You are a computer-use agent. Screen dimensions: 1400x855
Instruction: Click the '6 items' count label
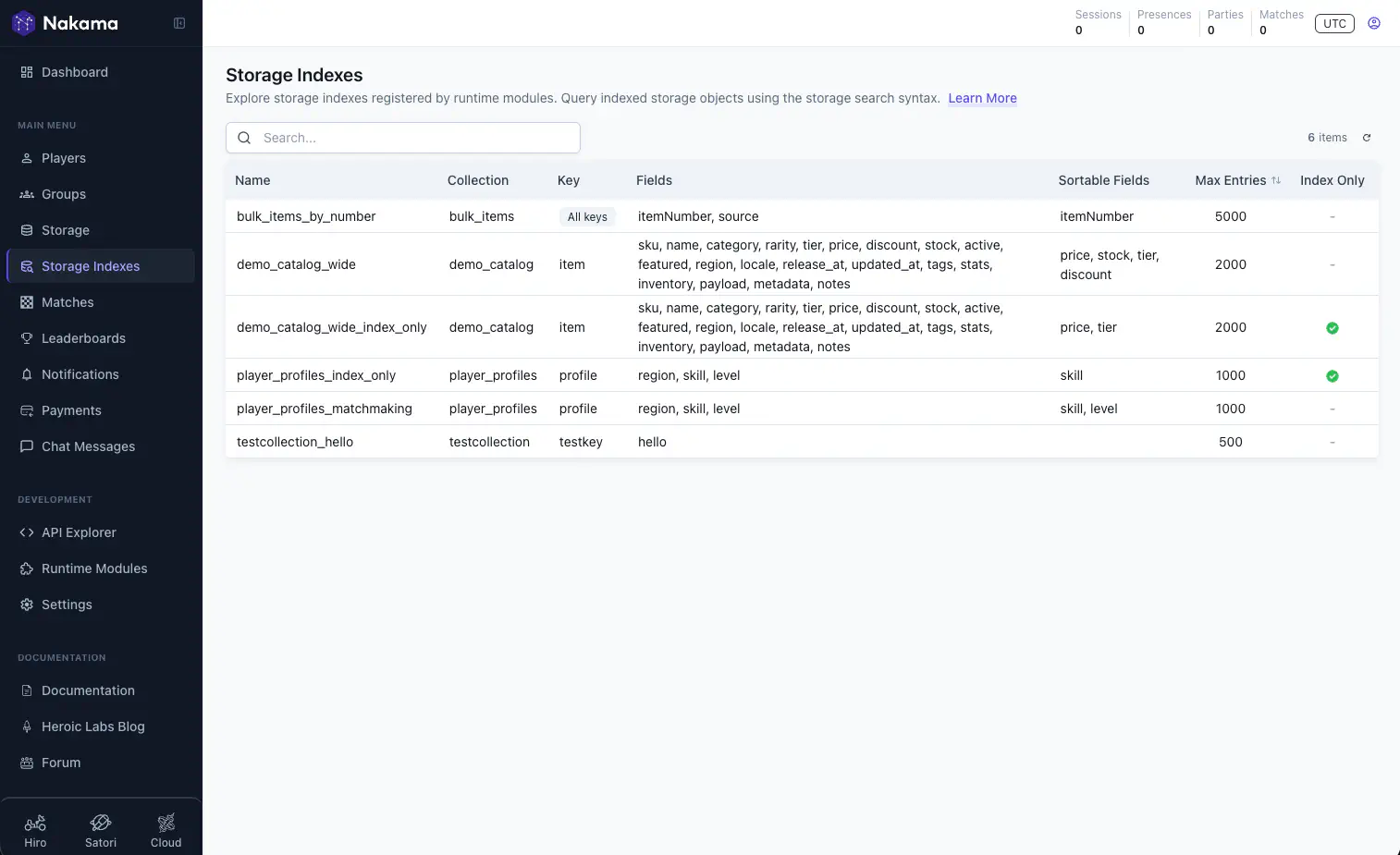[x=1327, y=138]
